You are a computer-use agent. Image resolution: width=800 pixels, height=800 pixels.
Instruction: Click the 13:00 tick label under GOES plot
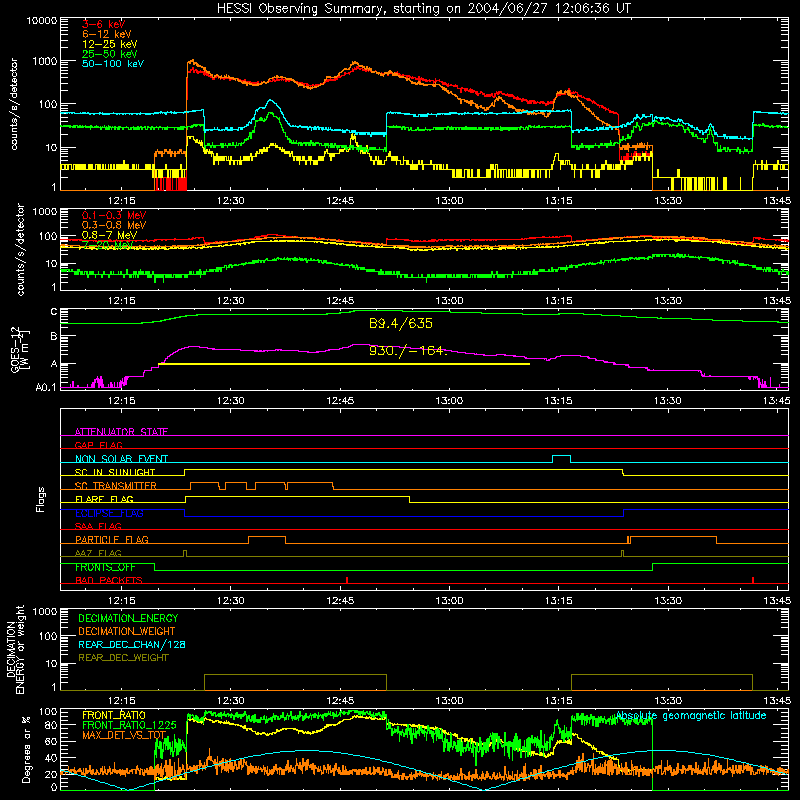449,401
